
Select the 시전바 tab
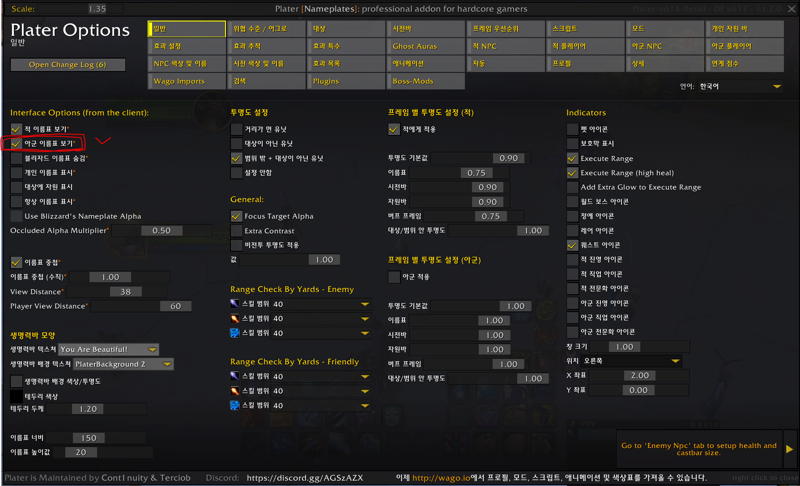[426, 29]
